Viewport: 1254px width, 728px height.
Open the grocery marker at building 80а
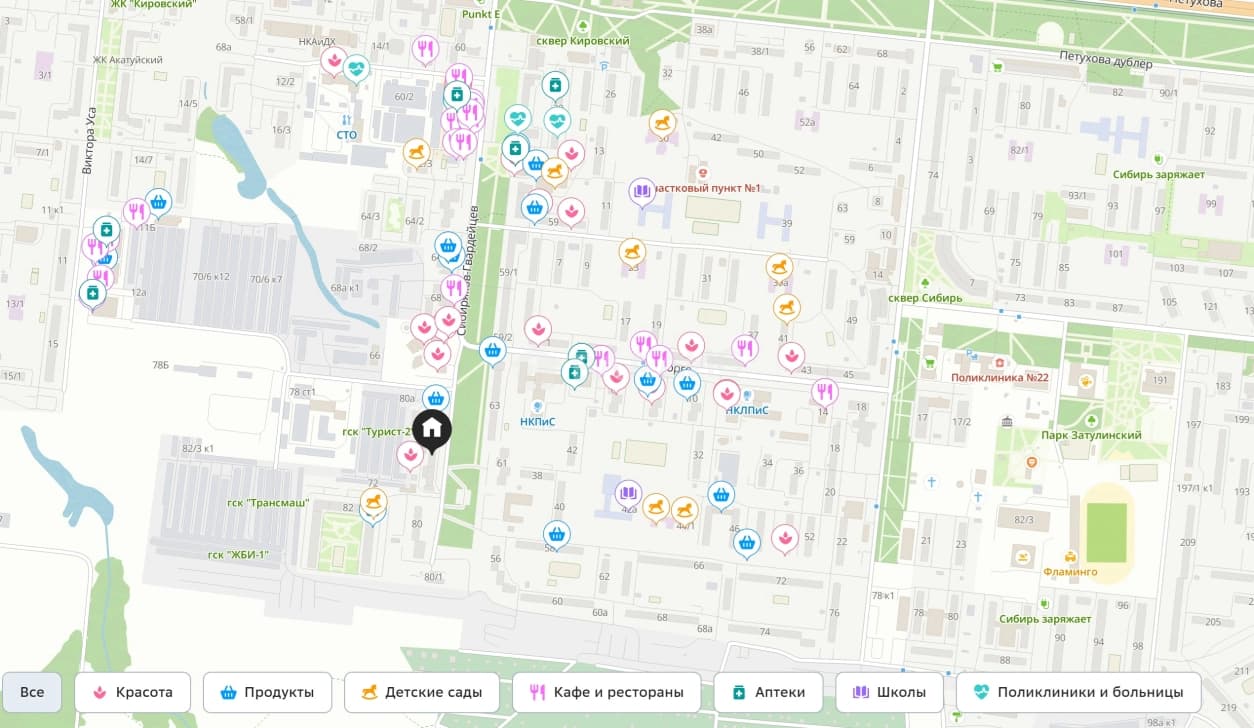click(435, 398)
